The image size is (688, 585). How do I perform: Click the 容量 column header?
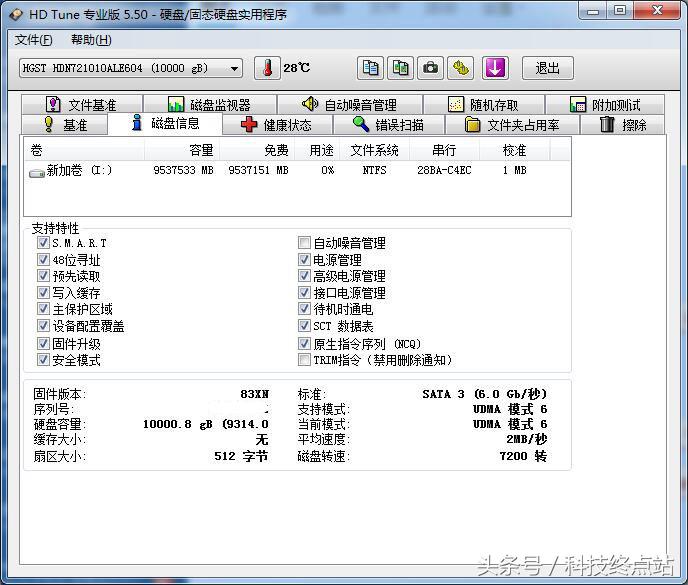tap(182, 151)
